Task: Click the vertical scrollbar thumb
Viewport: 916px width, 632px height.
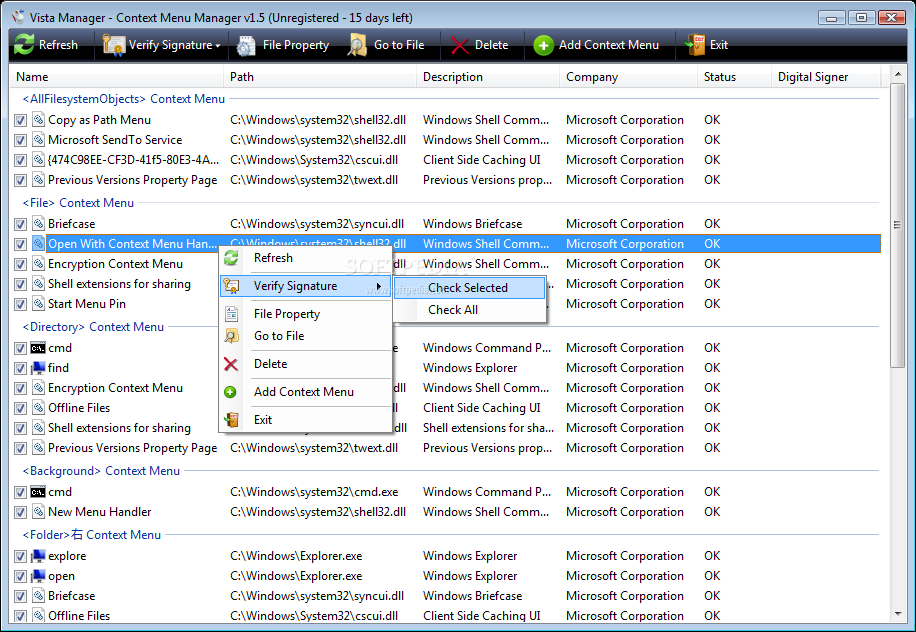Action: (897, 225)
